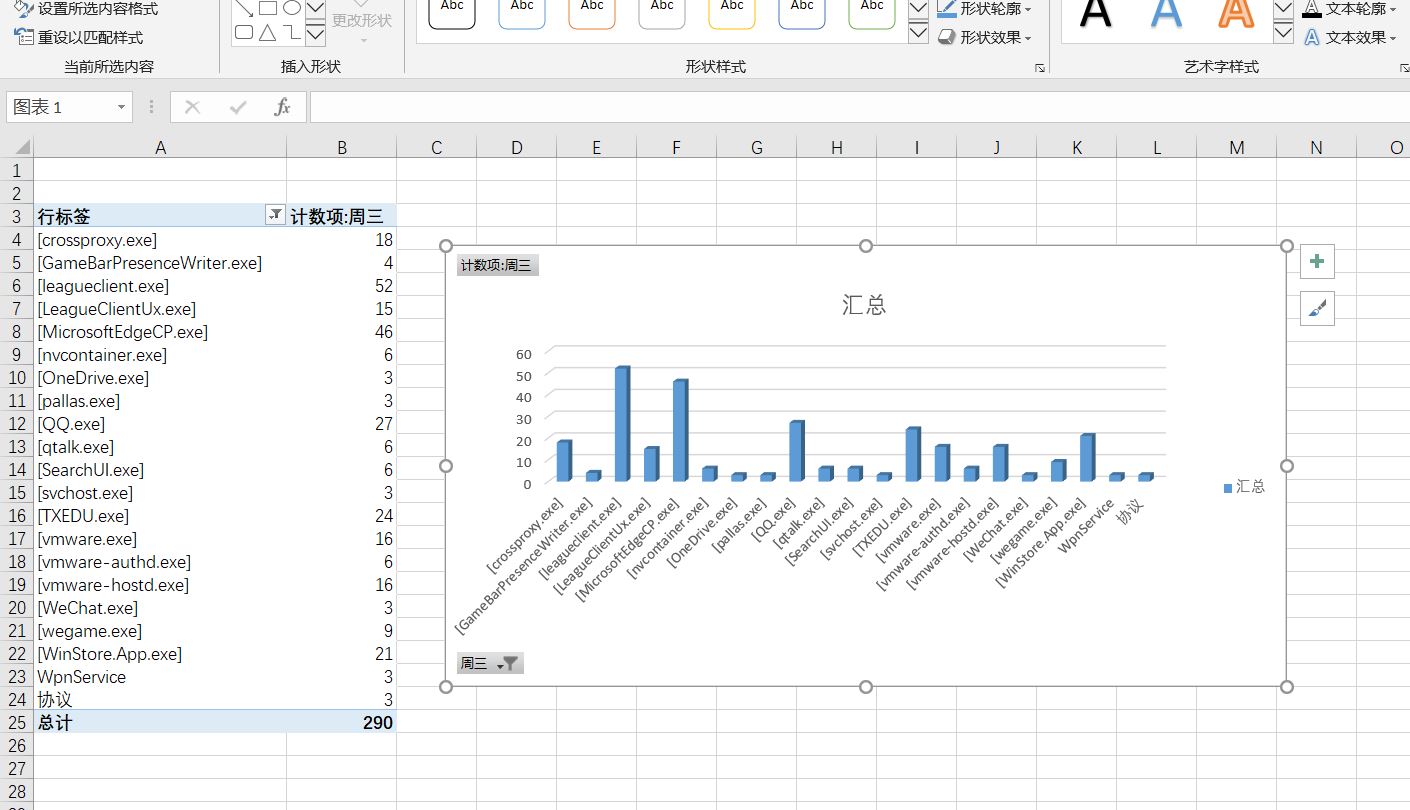Apply the orange outline Abc shape style
This screenshot has height=810, width=1410.
[x=592, y=12]
